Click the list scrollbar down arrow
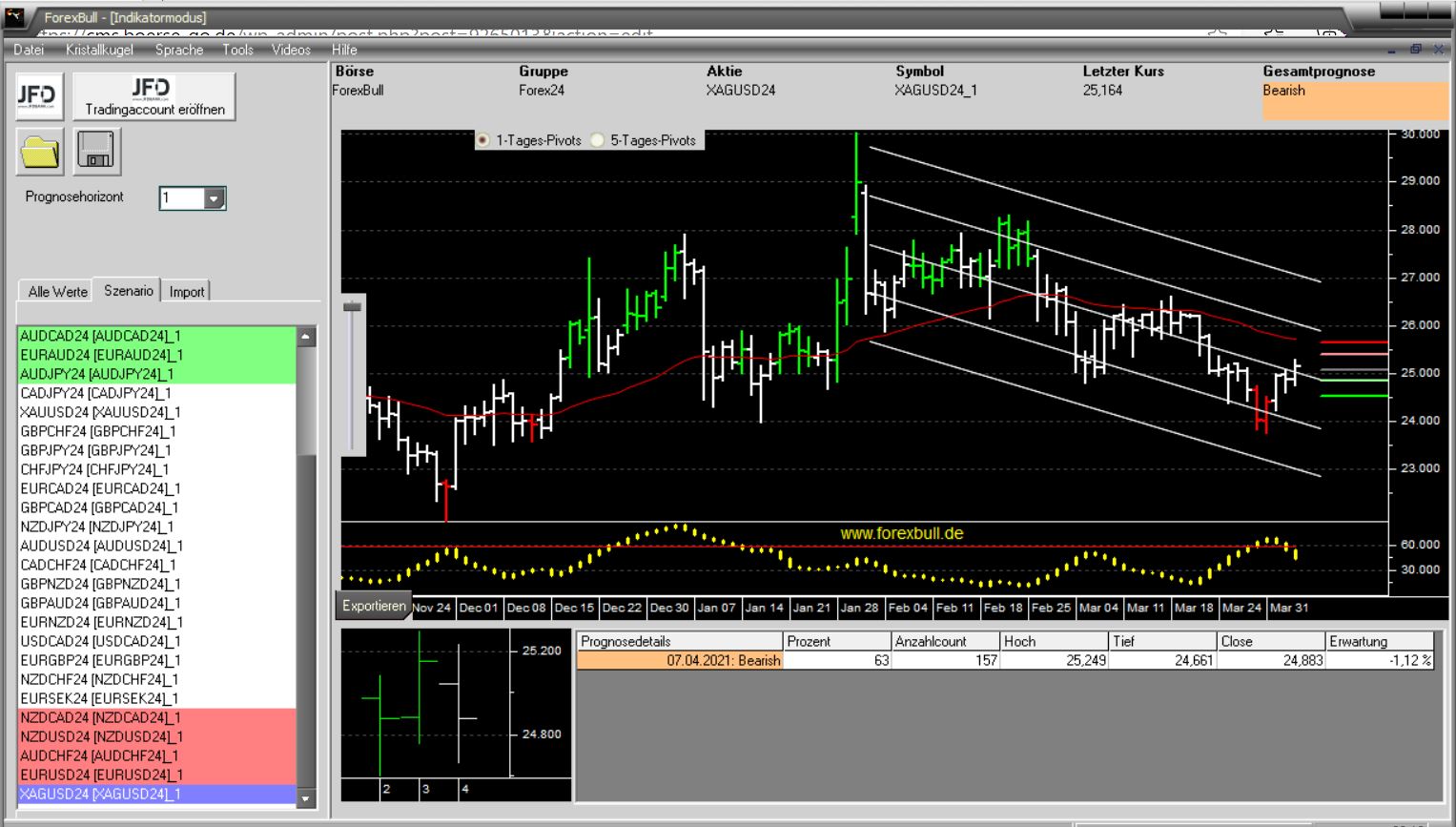 [x=306, y=798]
